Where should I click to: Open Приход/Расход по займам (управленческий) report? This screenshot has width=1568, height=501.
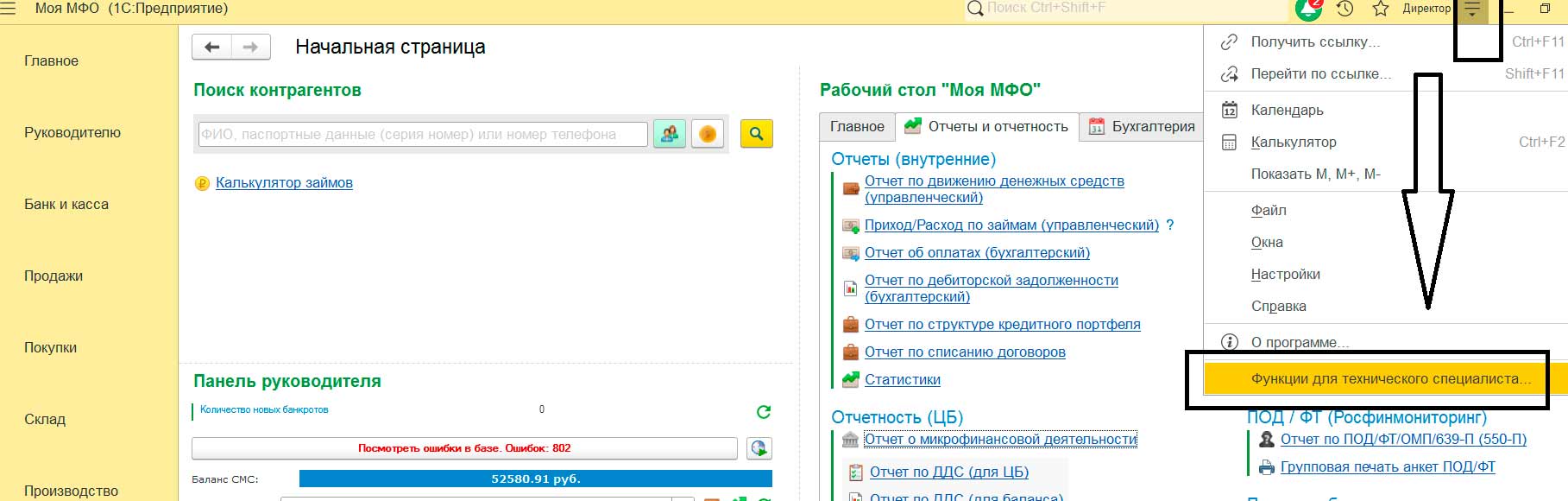pyautogui.click(x=1011, y=225)
